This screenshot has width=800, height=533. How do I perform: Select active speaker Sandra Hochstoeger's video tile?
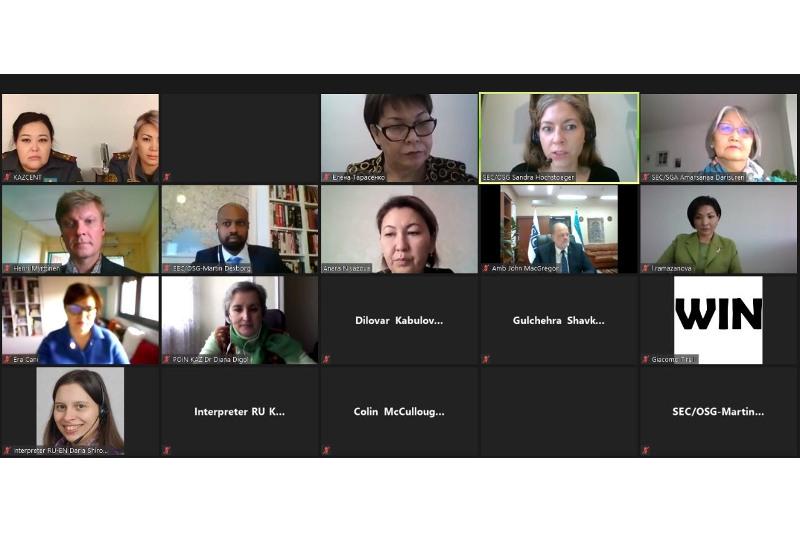559,138
